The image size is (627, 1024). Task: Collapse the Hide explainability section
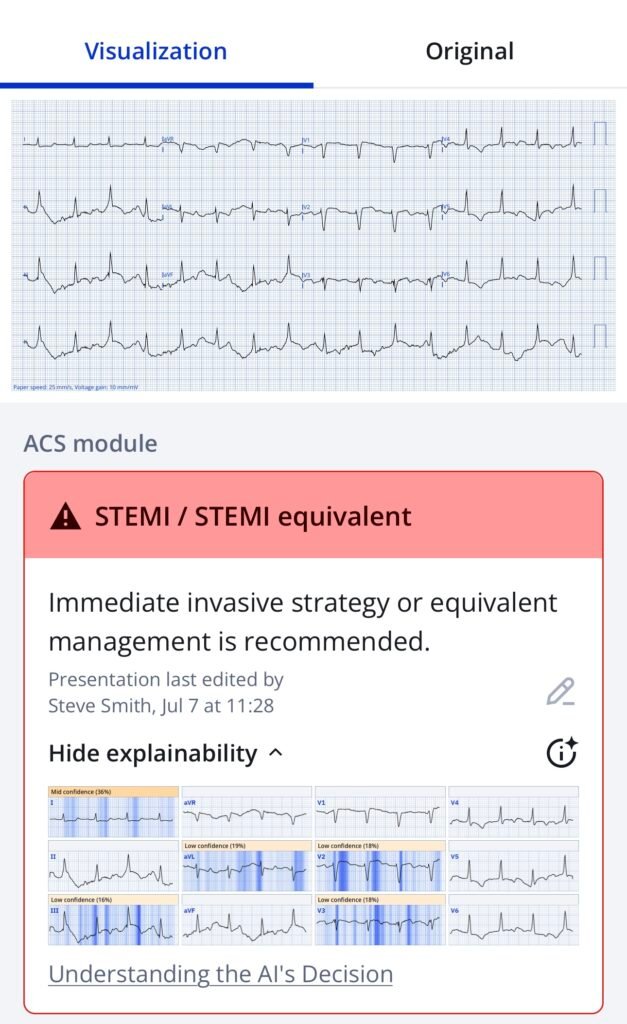tap(165, 753)
